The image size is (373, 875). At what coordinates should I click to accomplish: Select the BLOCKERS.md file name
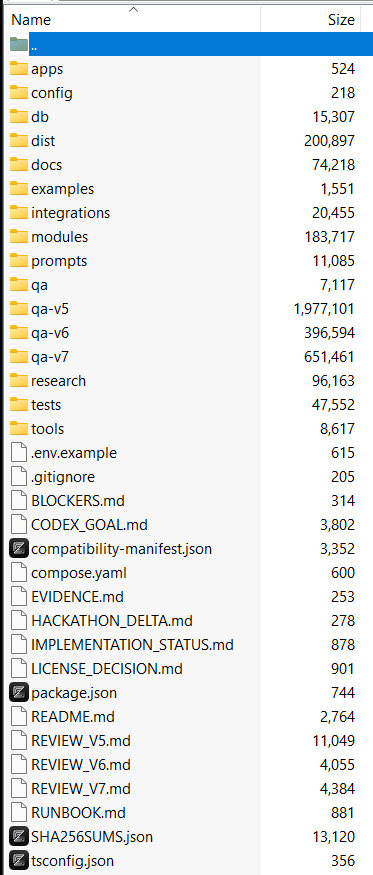78,501
